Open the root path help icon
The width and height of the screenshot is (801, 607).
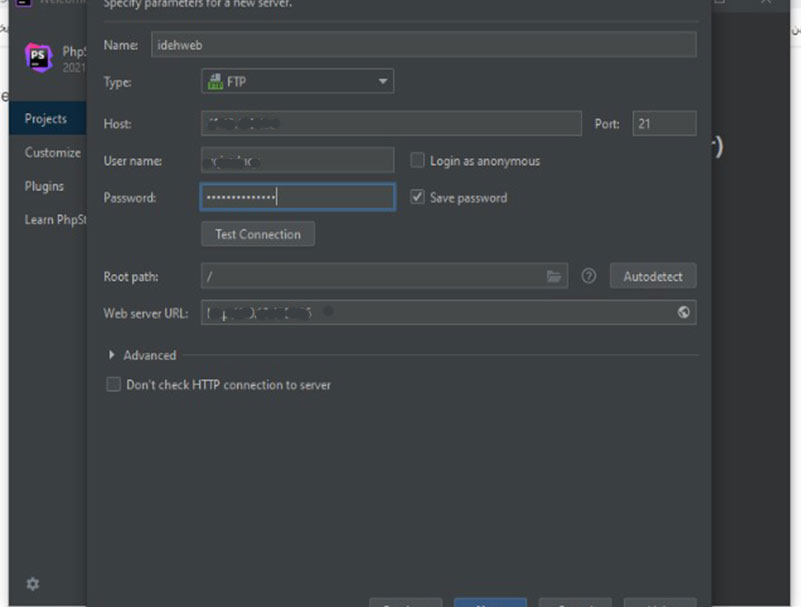(588, 276)
